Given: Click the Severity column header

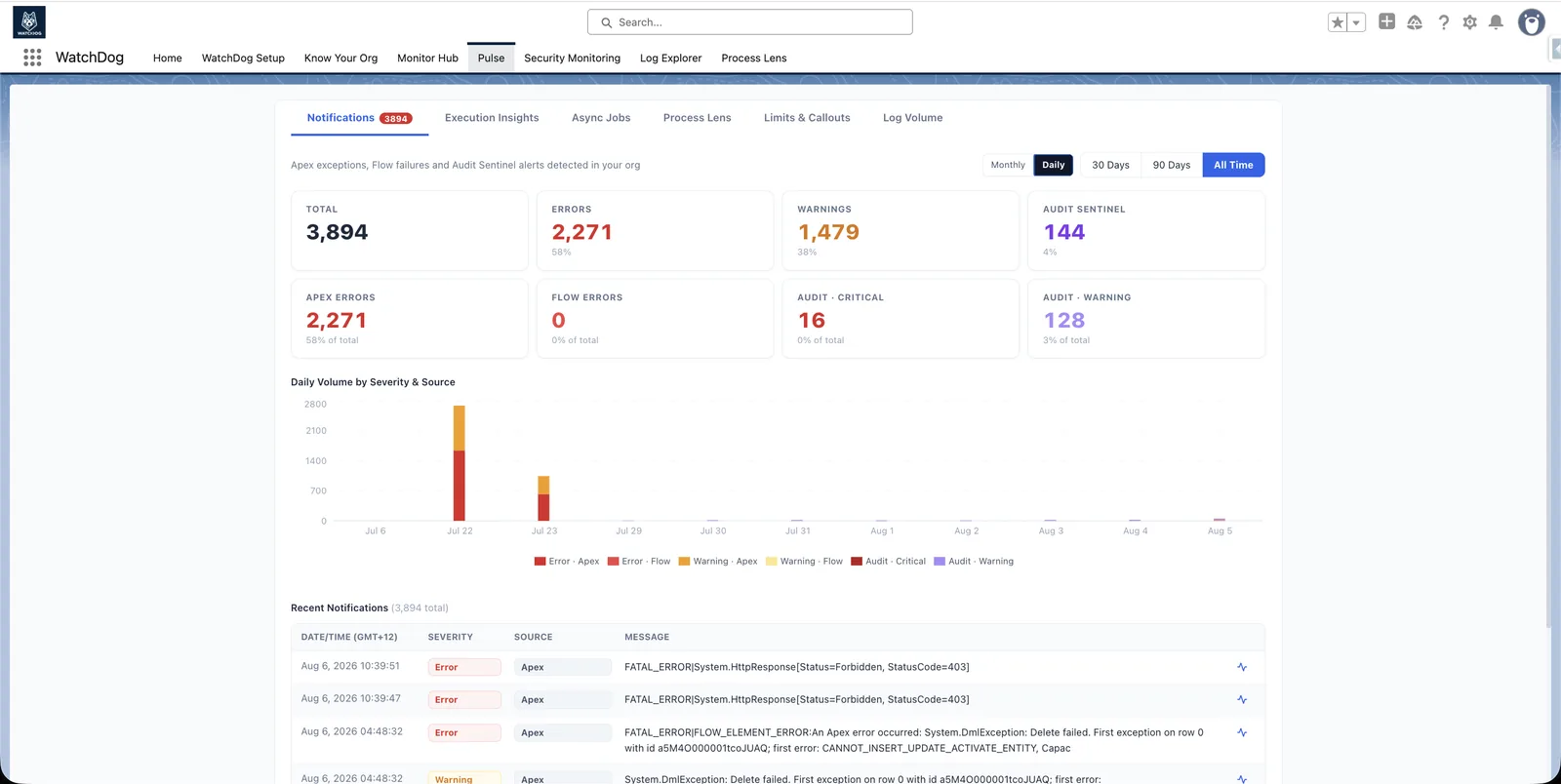Looking at the screenshot, I should click(450, 637).
